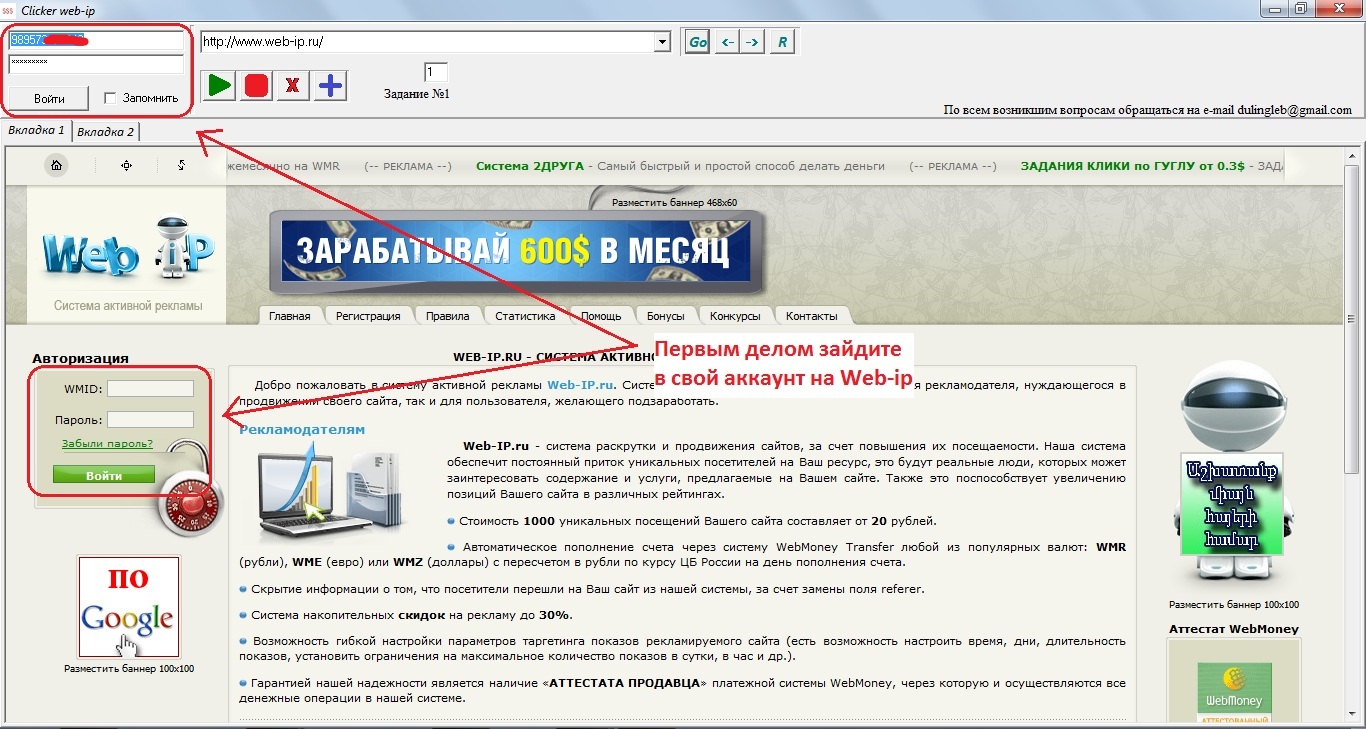Toggle the Запомнить checkbox
The image size is (1366, 729).
point(111,98)
